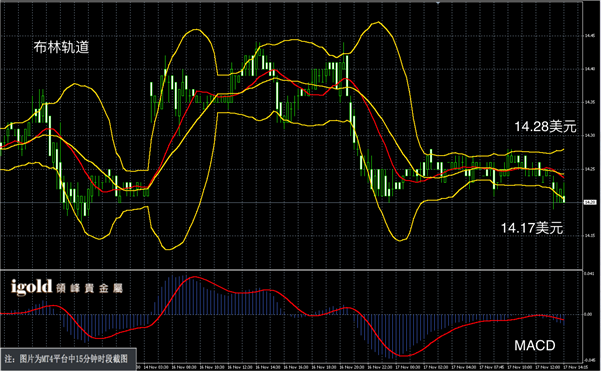Click the 14.40 level on the price axis
Screen dimensions: 601x371
click(x=590, y=69)
